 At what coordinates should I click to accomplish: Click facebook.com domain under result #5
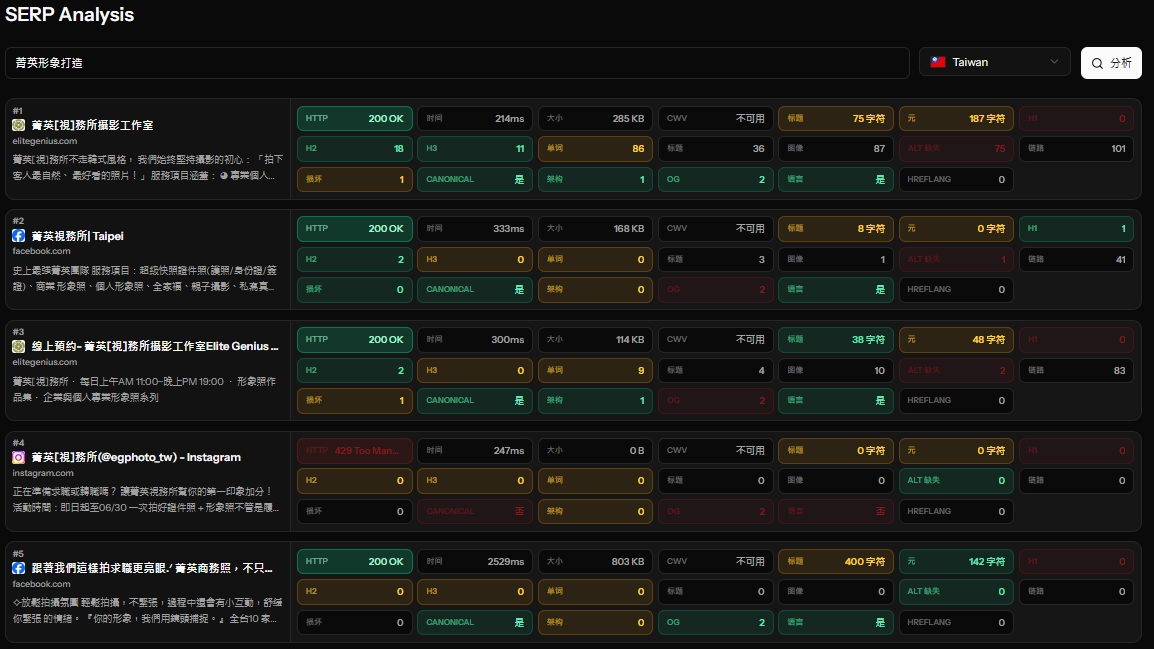click(x=41, y=584)
